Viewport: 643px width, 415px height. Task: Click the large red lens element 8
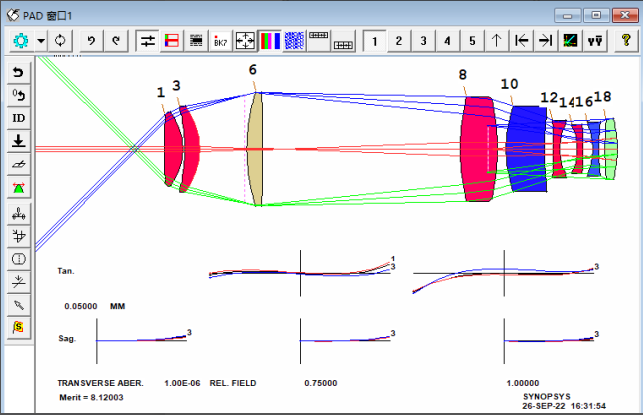point(478,149)
